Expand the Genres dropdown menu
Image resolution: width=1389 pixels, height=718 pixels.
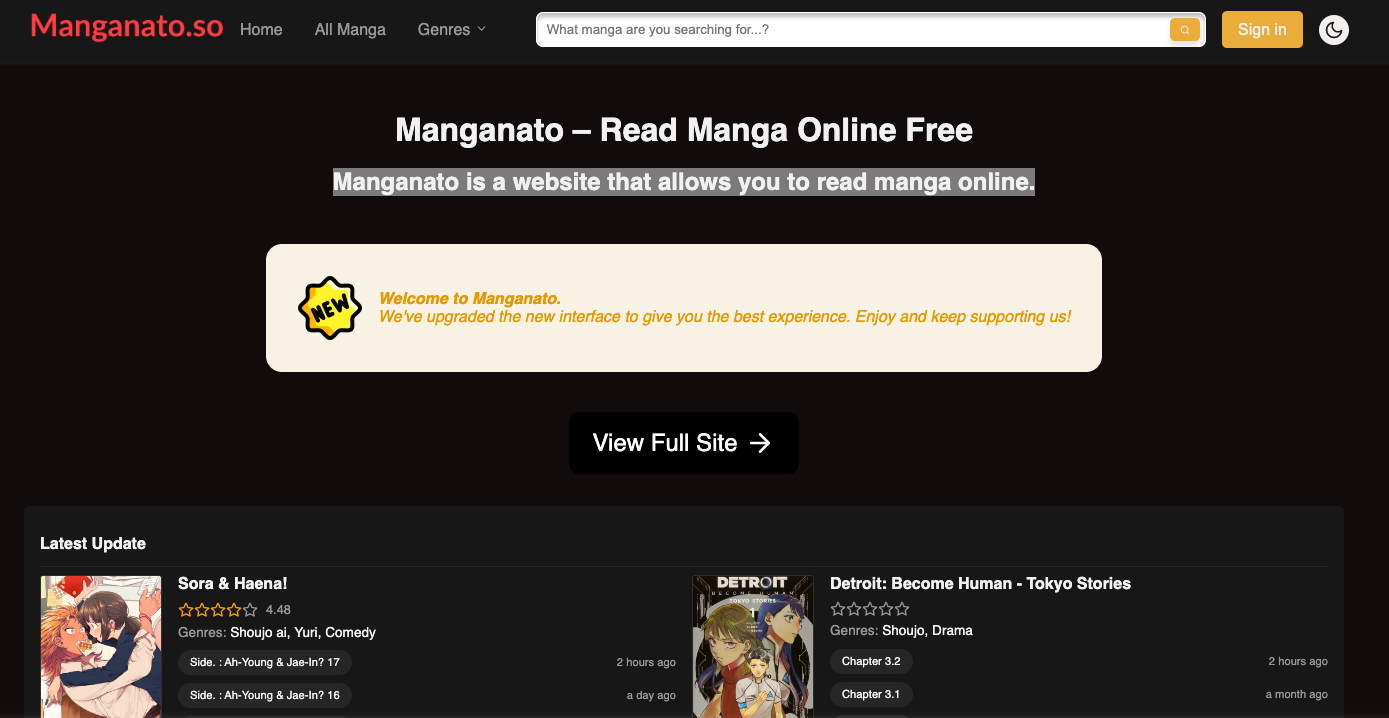(x=451, y=30)
